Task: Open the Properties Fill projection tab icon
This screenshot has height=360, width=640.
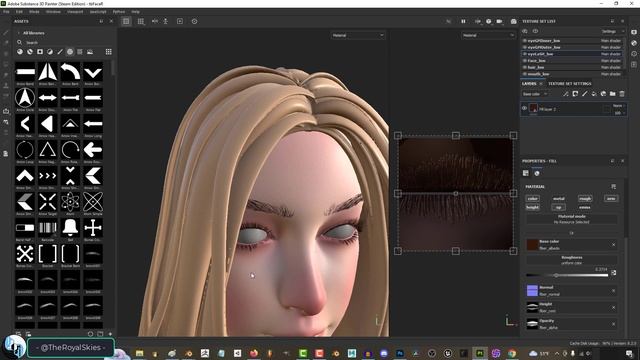Action: (526, 173)
